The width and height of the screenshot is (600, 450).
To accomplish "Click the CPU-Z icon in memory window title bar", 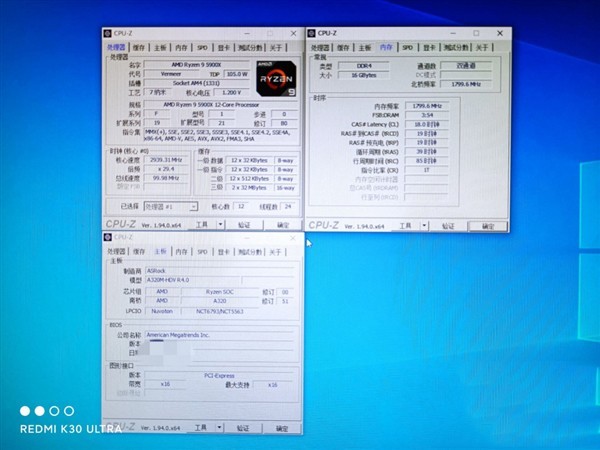I will coord(311,33).
